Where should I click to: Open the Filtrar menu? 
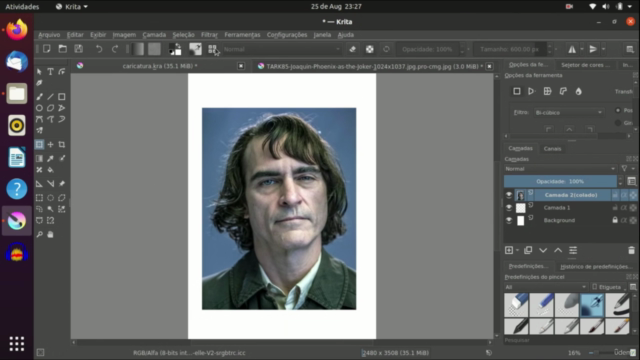[209, 35]
